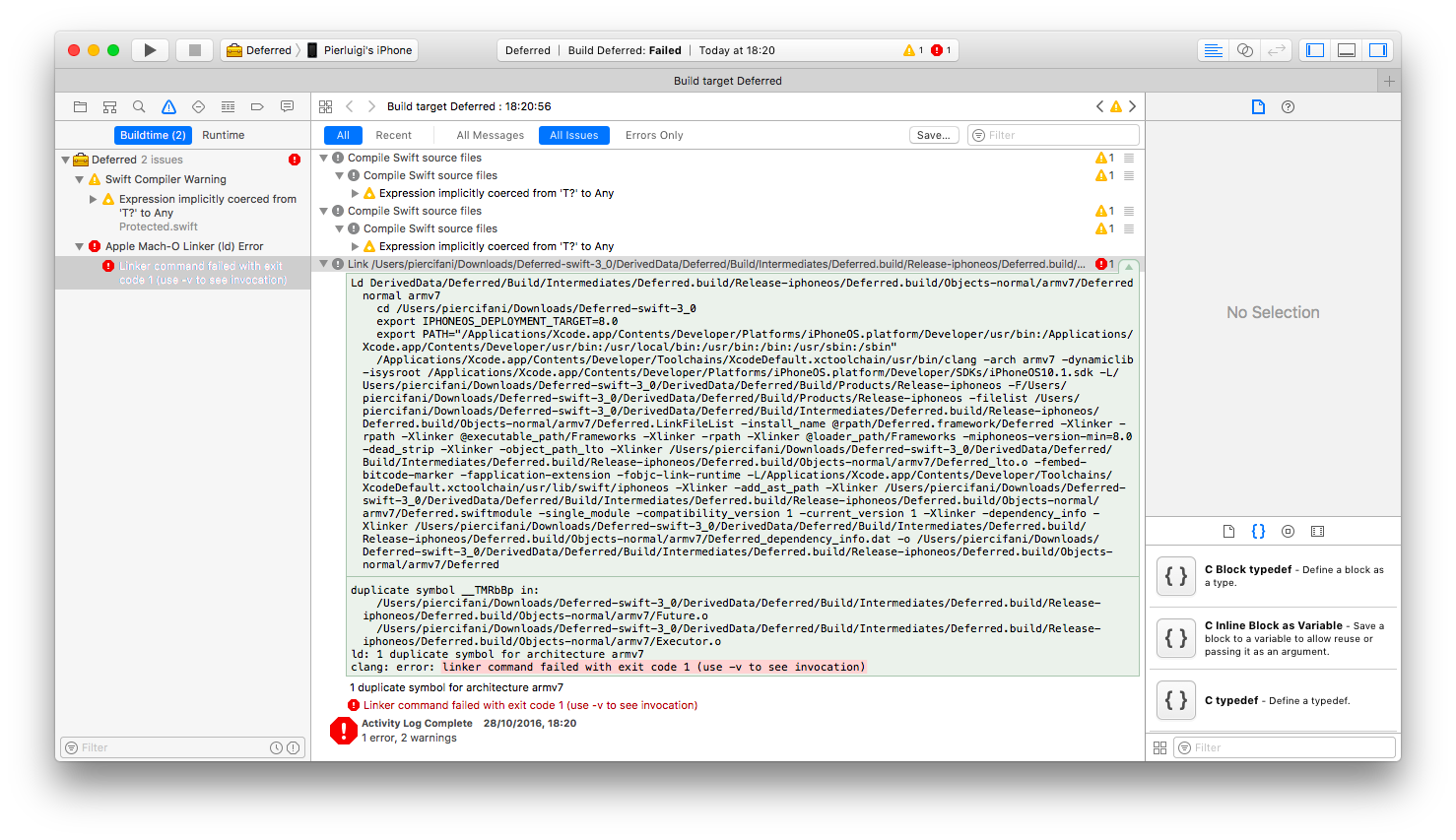Collapse the Link Deferred build step
The height and width of the screenshot is (840, 1456).
coord(323,264)
